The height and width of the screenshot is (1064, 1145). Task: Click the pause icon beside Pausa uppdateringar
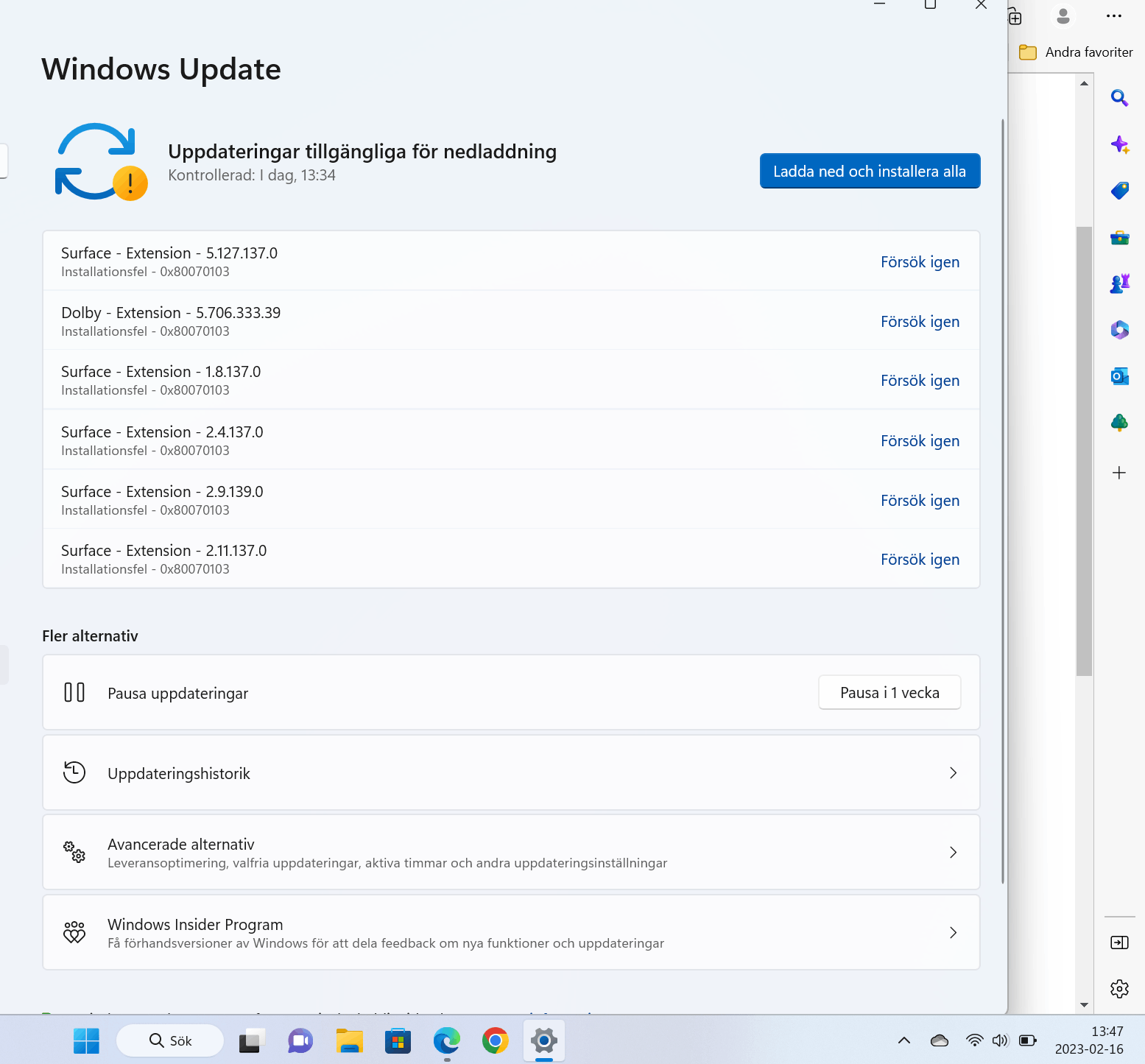click(74, 692)
